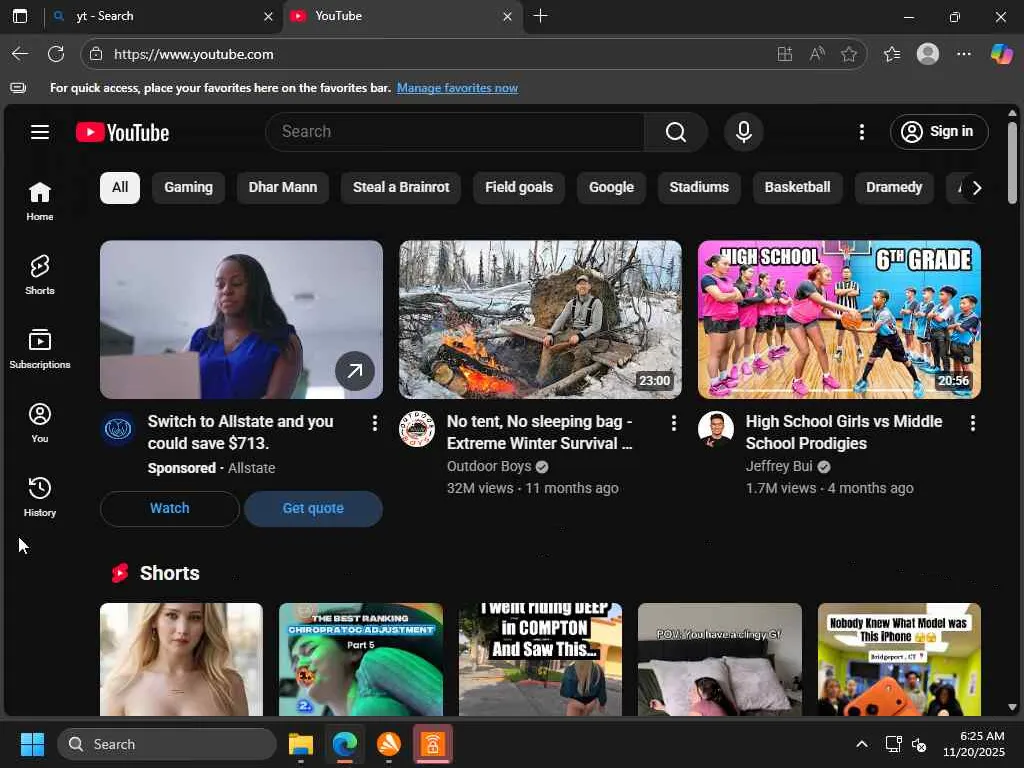Click the Jeffrey Bui channel avatar

[716, 429]
